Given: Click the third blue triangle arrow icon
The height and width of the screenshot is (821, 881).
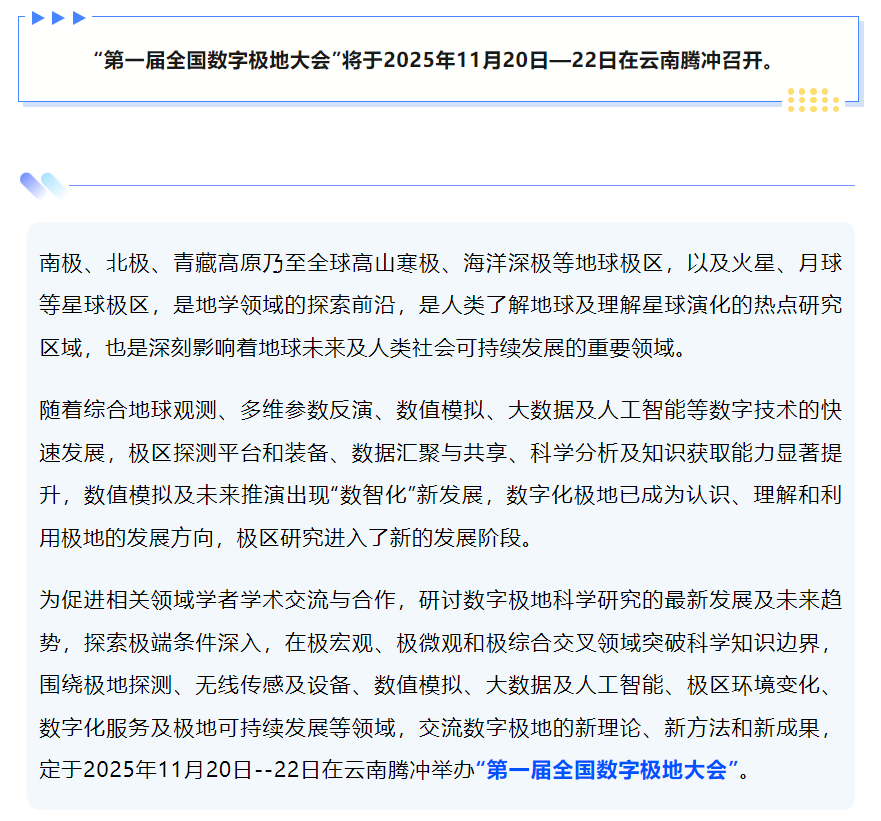Looking at the screenshot, I should point(78,17).
